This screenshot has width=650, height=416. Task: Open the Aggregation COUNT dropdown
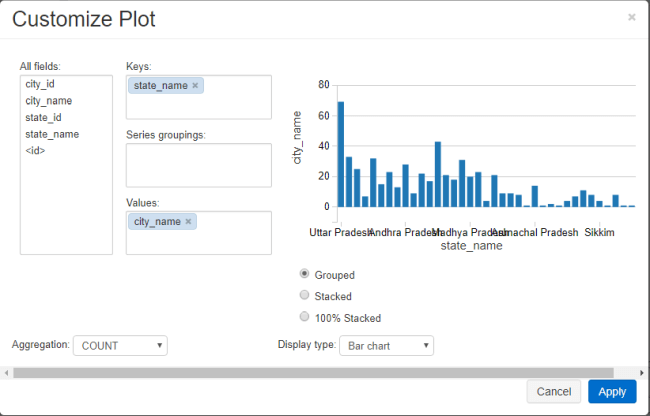120,346
